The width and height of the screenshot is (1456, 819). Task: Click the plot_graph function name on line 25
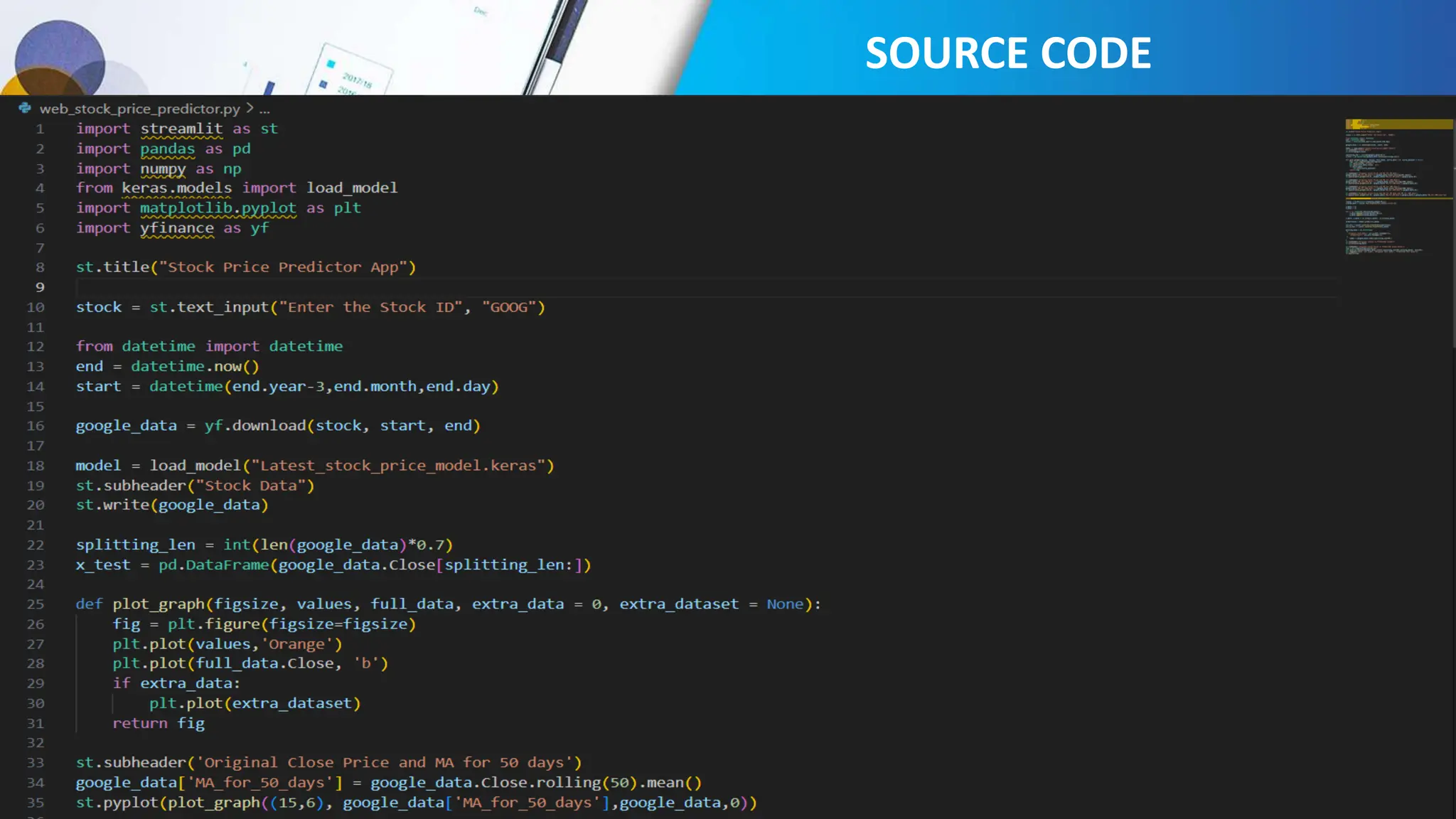[x=159, y=604]
